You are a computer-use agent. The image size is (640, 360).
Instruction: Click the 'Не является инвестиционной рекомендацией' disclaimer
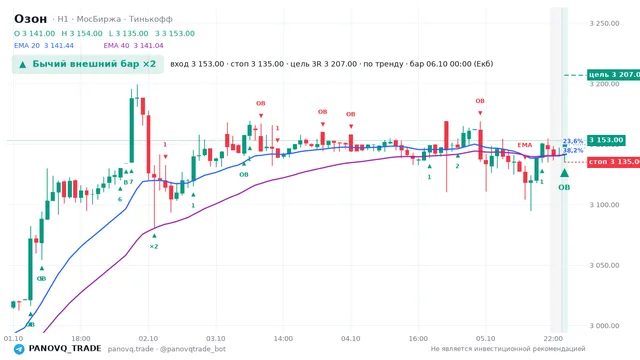click(508, 349)
